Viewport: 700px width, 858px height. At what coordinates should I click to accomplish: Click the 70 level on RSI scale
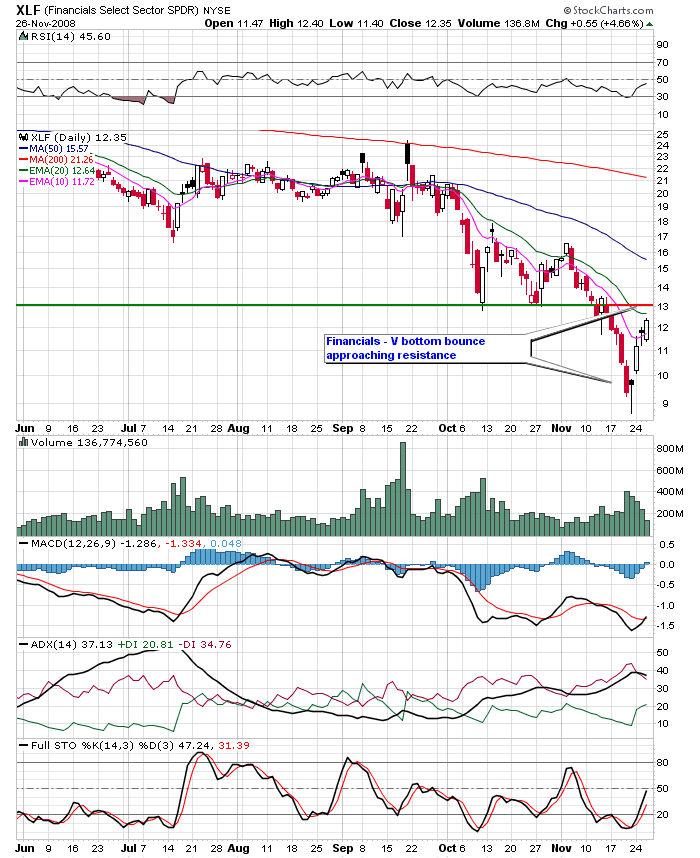coord(662,63)
